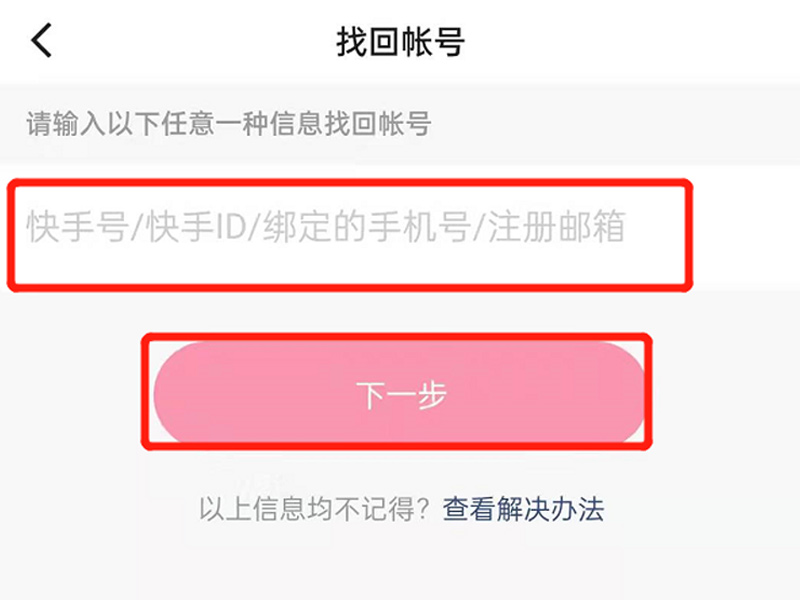Click the 找回帐号 page title
The image size is (800, 600).
pos(400,42)
